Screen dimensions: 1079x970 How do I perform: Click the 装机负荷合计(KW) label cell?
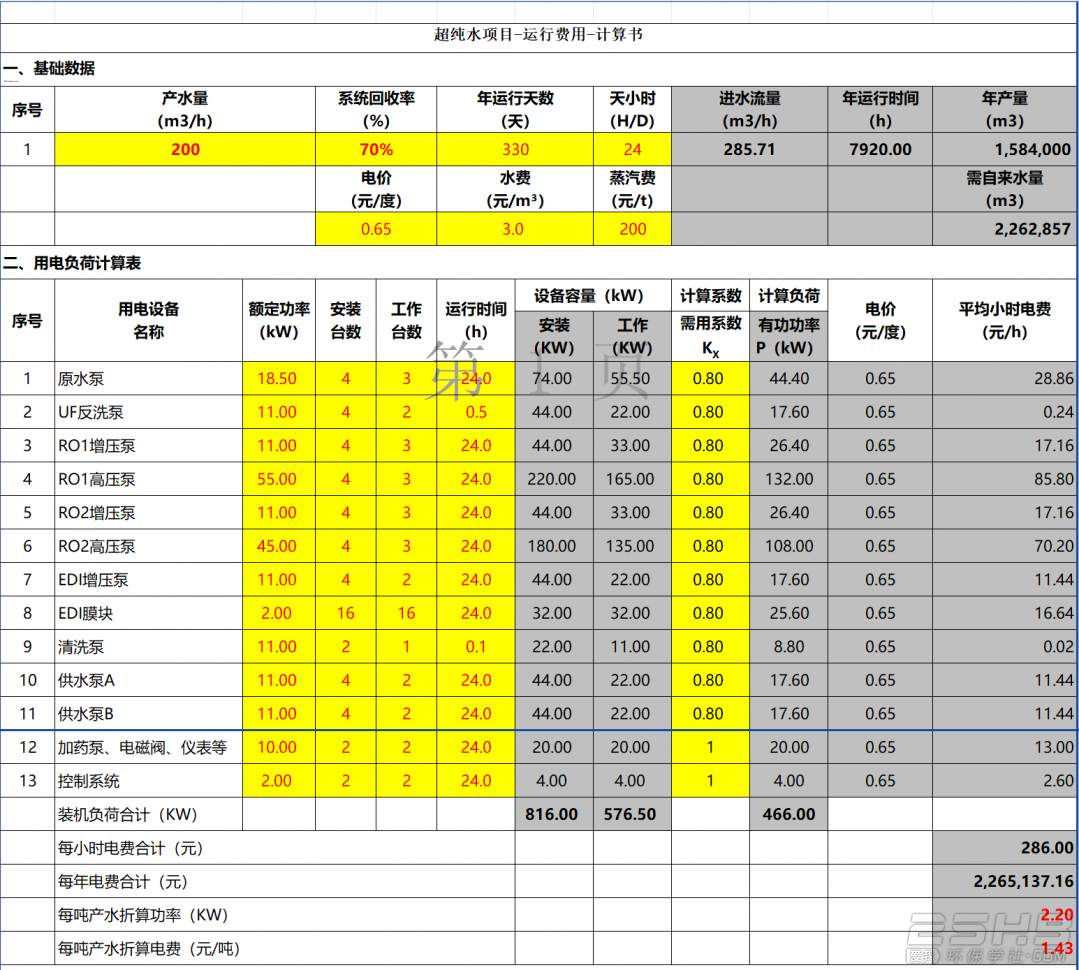pyautogui.click(x=149, y=815)
